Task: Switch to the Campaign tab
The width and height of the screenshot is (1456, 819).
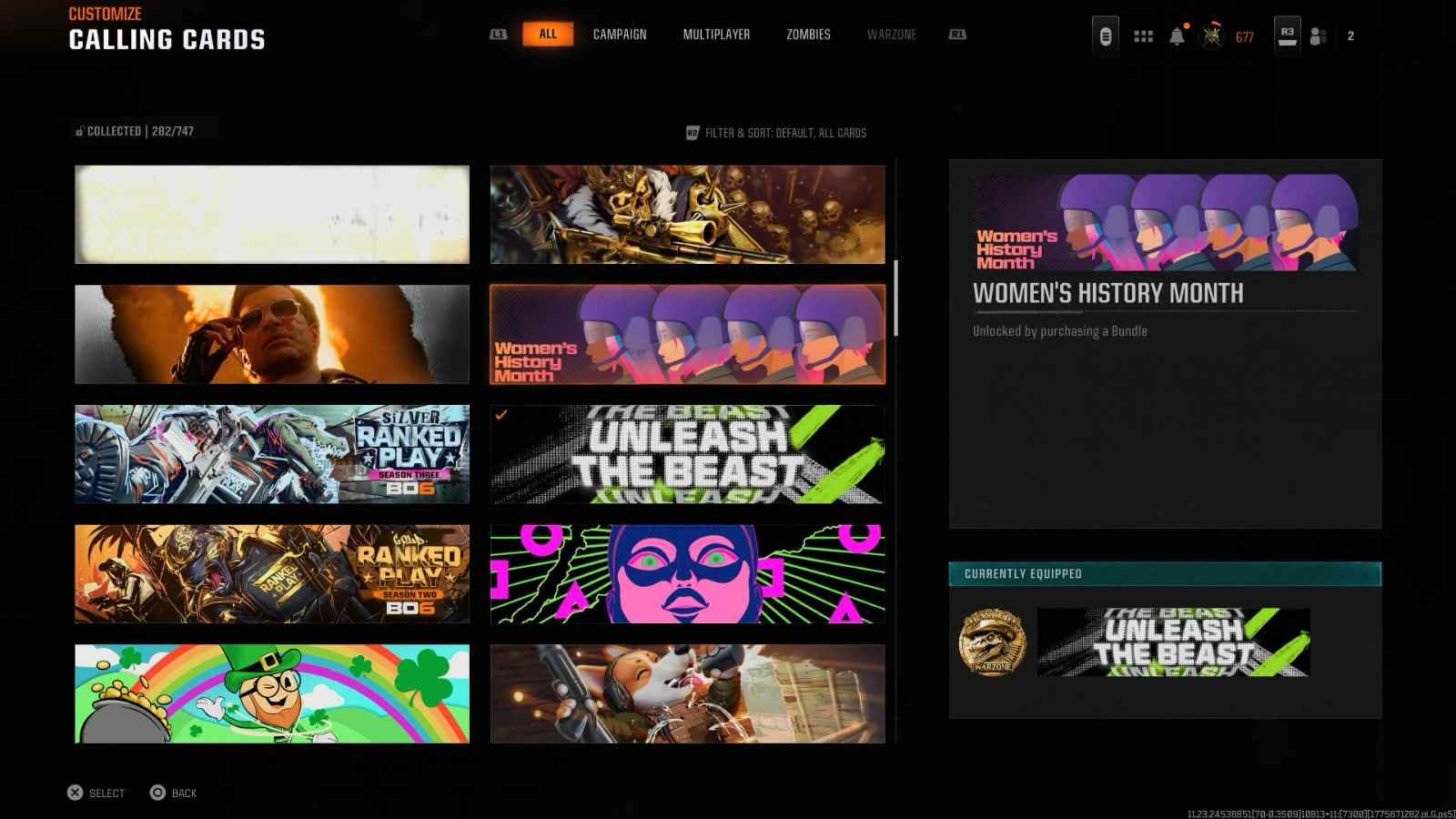Action: tap(620, 35)
